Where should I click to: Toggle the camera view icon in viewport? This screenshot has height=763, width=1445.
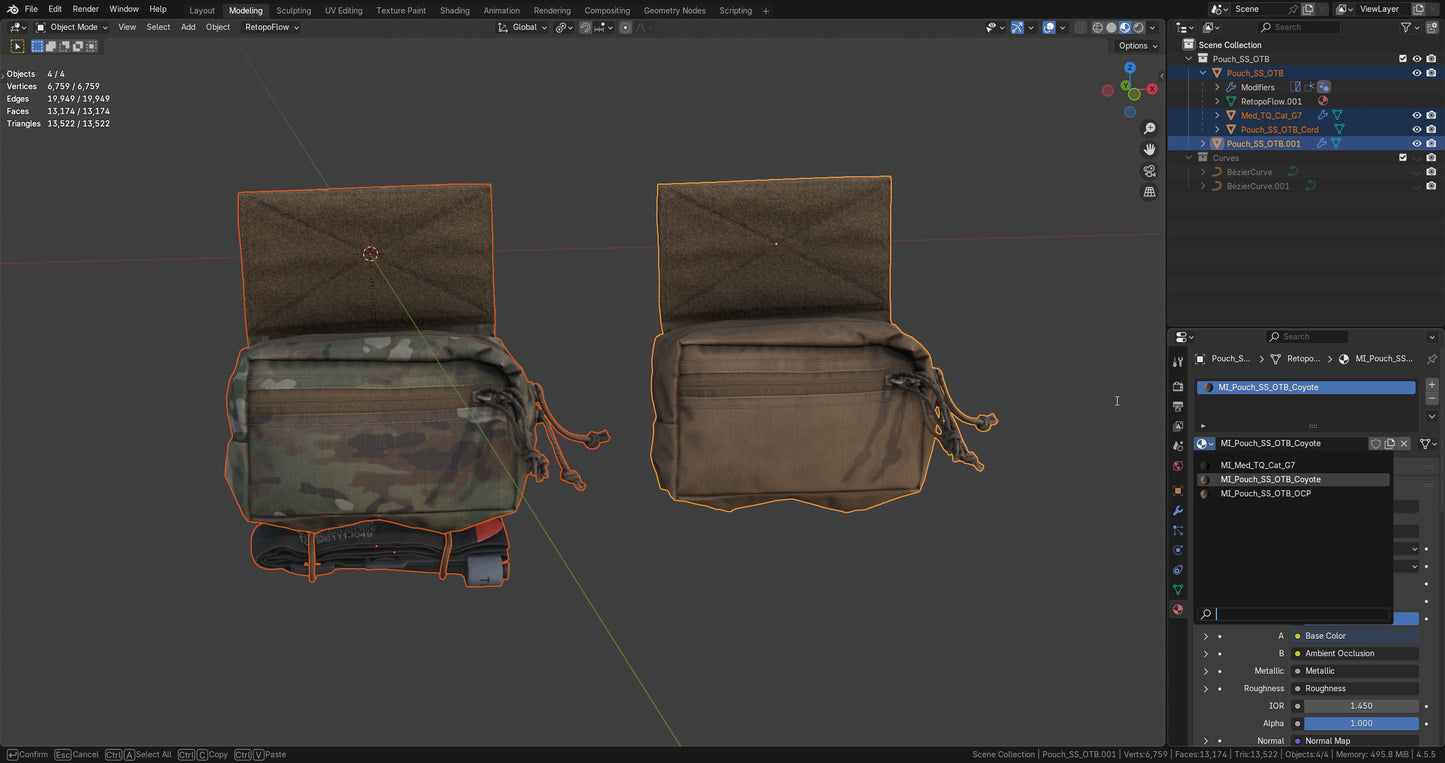pyautogui.click(x=1150, y=170)
